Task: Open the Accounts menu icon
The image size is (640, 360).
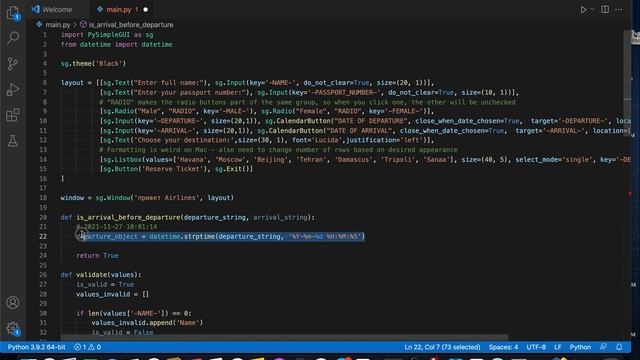Action: tap(13, 302)
